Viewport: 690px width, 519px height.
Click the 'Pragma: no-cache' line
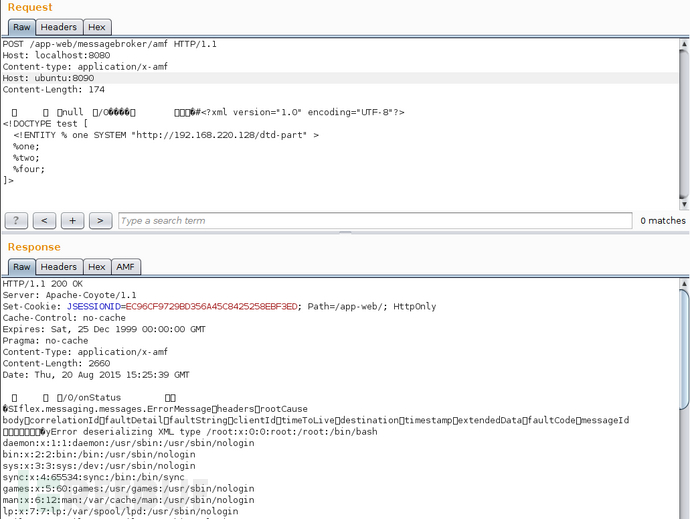(45, 341)
